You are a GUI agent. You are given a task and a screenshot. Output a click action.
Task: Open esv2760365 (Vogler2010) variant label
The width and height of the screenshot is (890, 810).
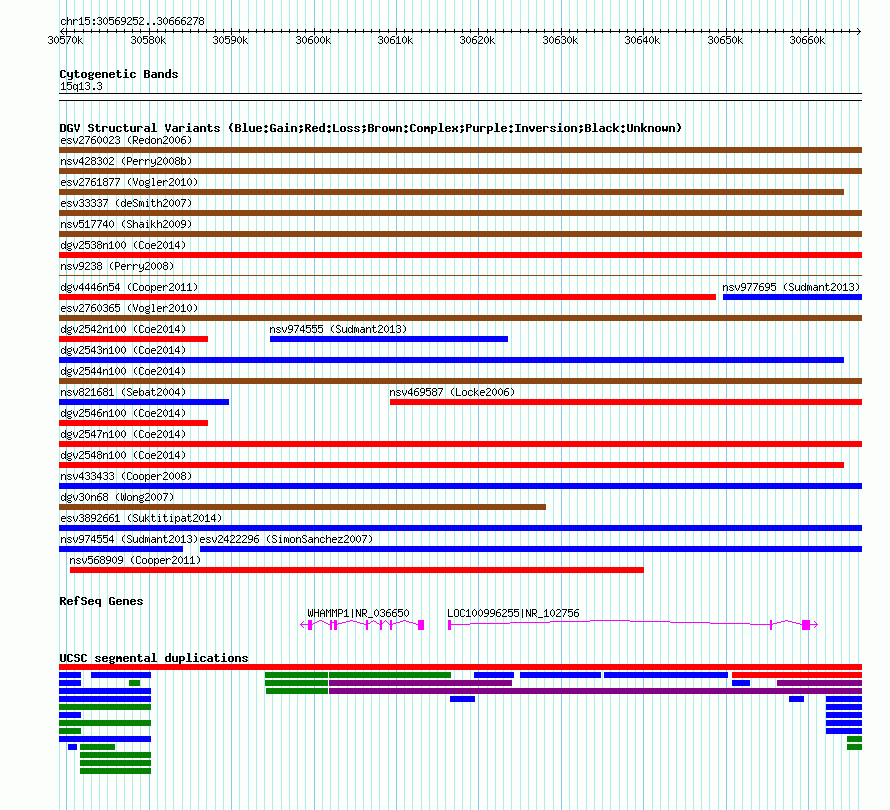point(129,308)
